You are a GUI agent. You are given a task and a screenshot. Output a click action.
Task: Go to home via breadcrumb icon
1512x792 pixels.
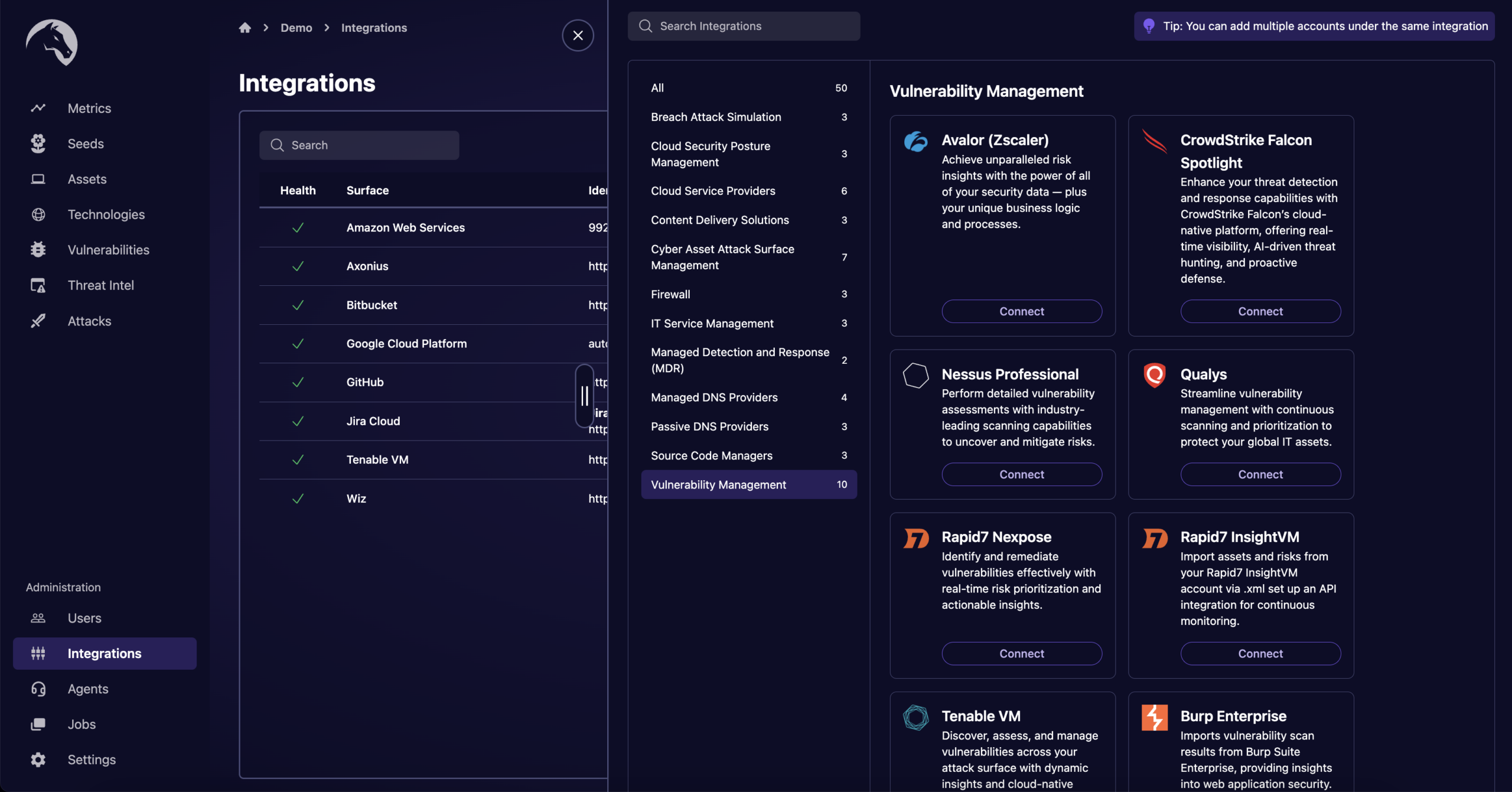tap(245, 28)
